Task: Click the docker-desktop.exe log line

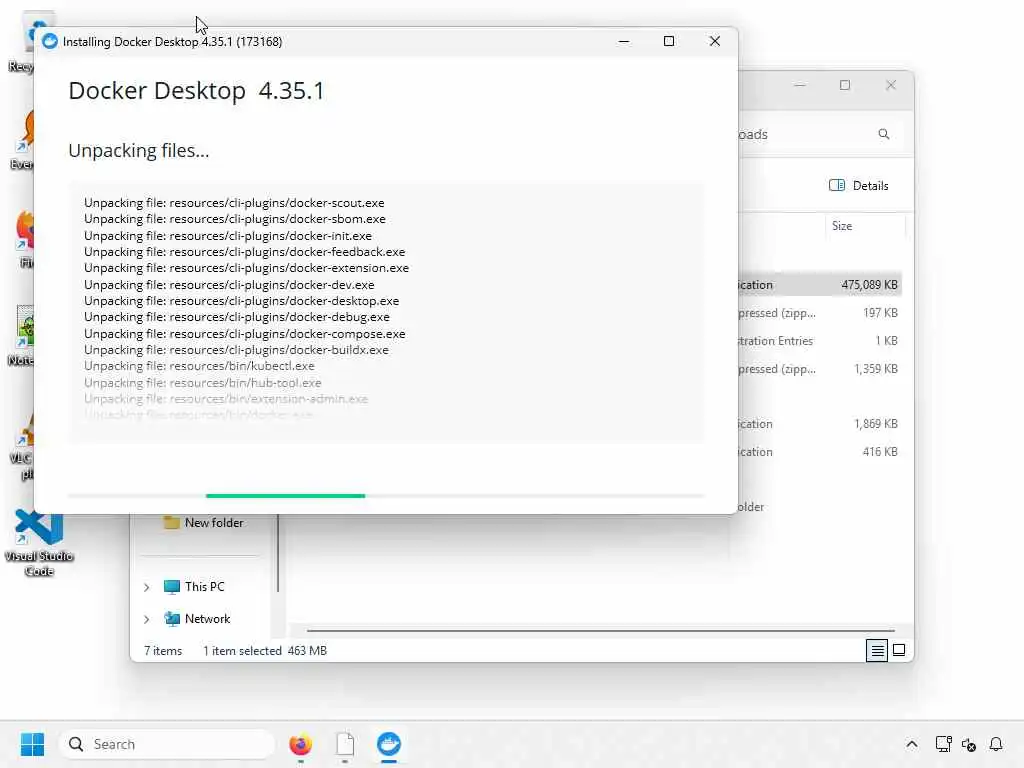Action: pos(241,301)
